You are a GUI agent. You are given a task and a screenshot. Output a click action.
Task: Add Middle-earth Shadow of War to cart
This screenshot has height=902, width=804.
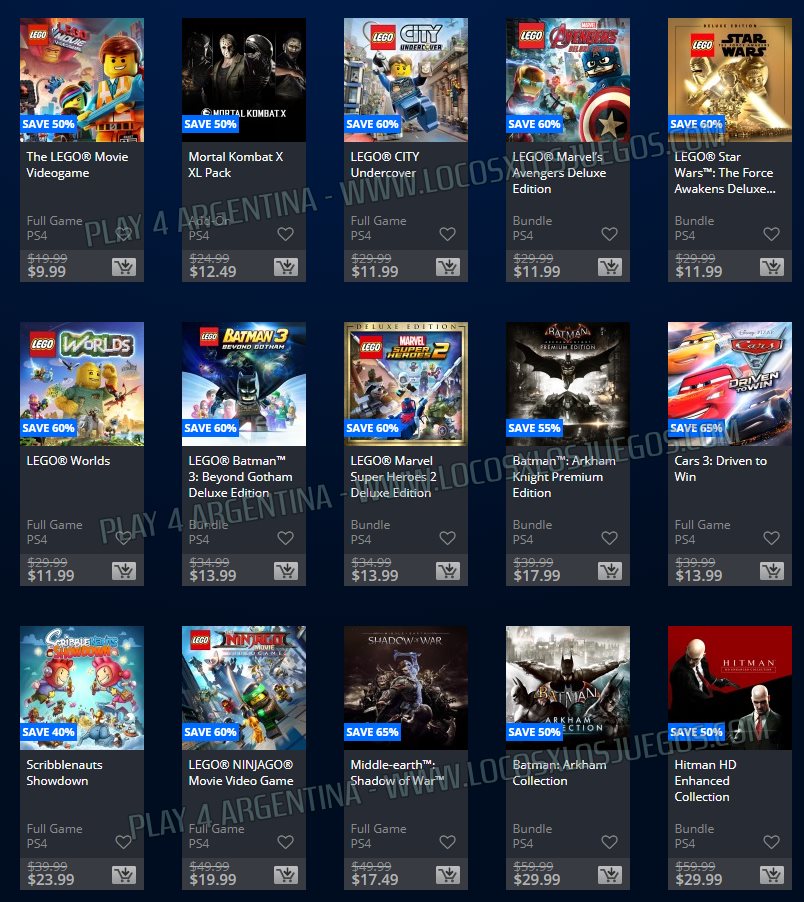point(448,875)
